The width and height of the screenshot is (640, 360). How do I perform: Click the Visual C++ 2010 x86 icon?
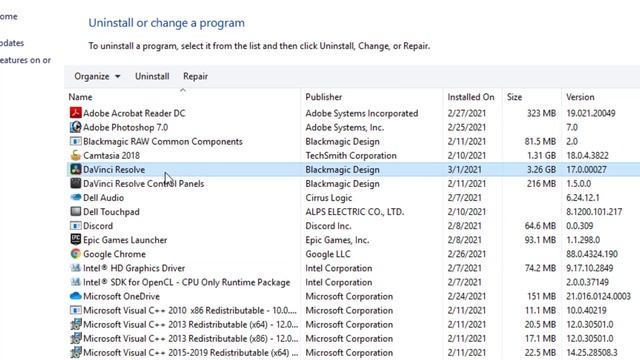coord(76,310)
